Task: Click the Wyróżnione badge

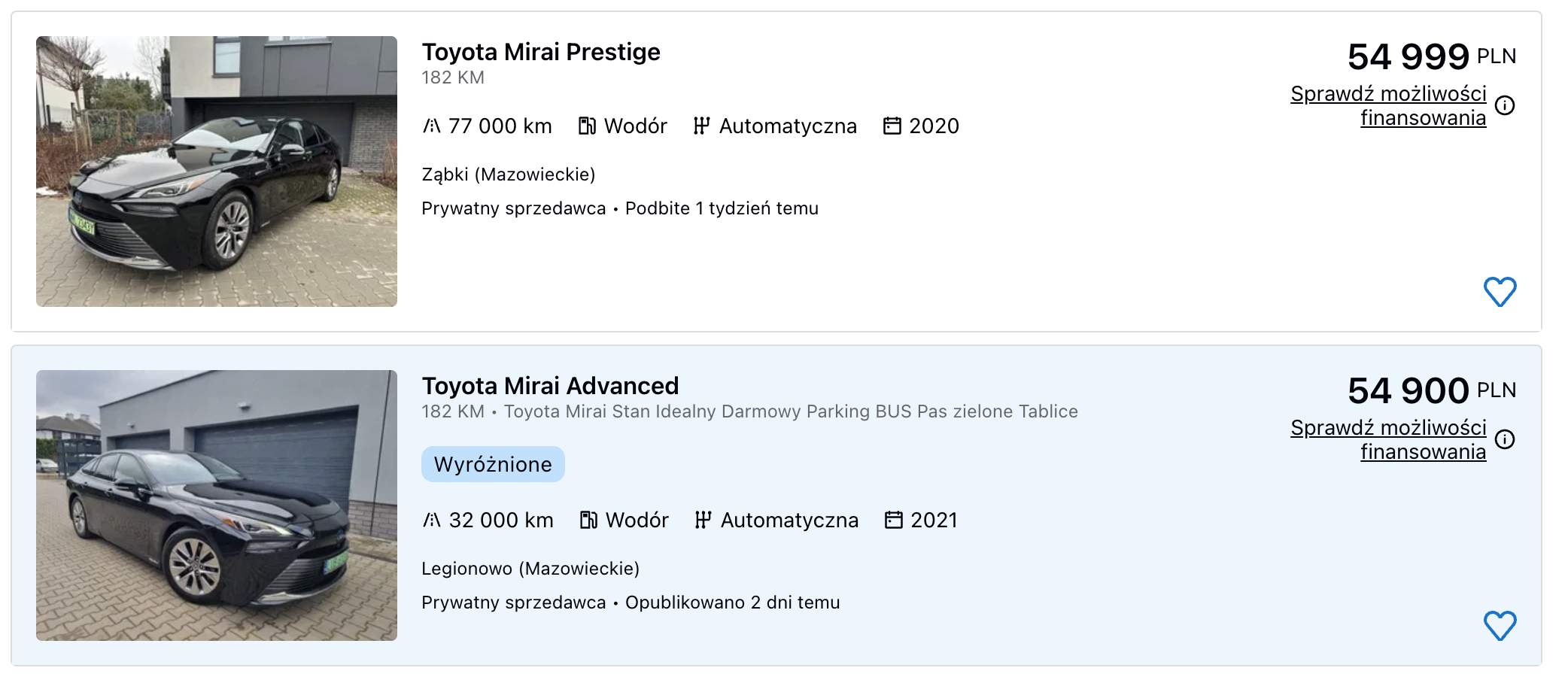Action: pos(493,464)
